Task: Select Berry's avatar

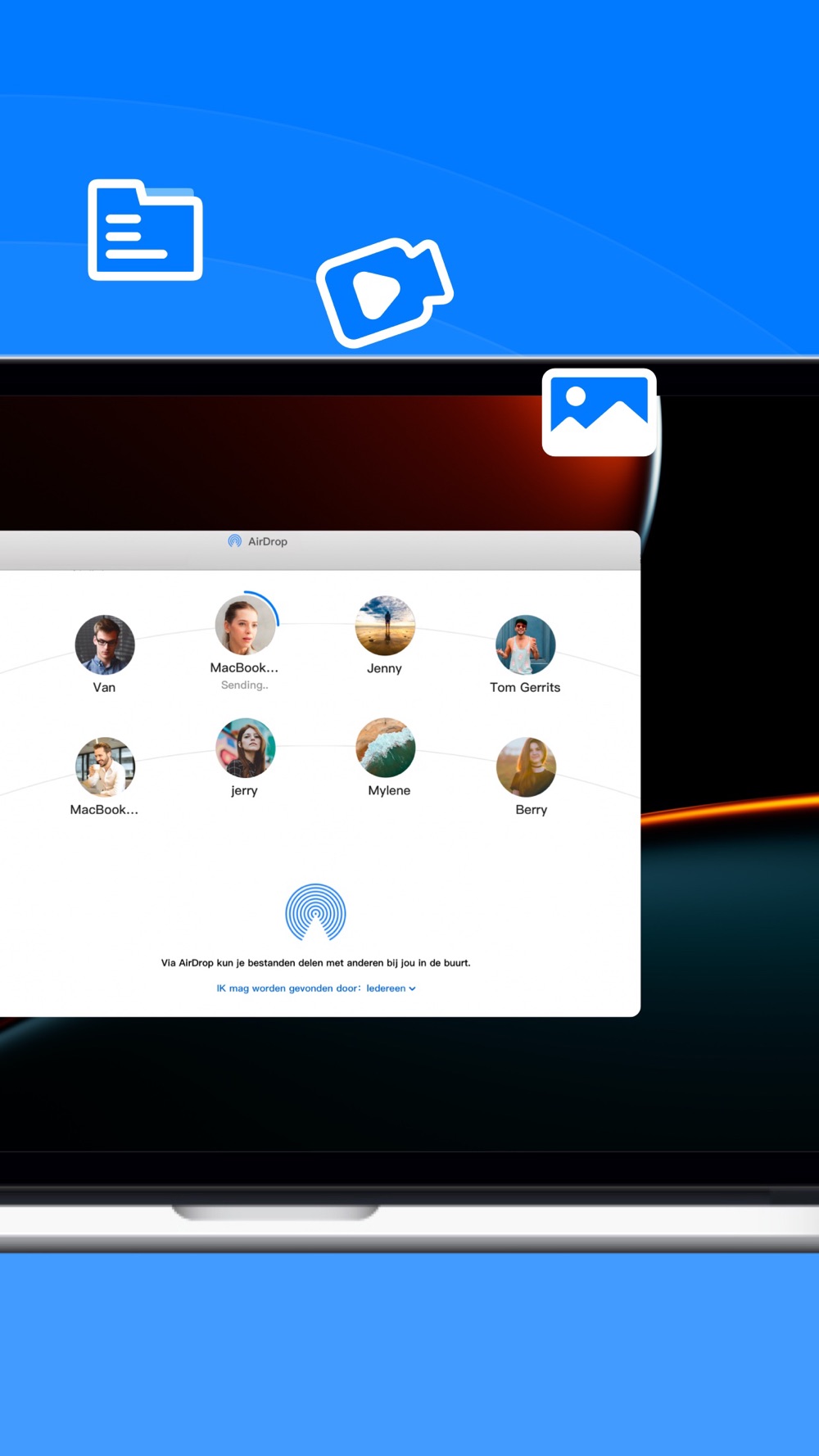Action: (x=526, y=766)
